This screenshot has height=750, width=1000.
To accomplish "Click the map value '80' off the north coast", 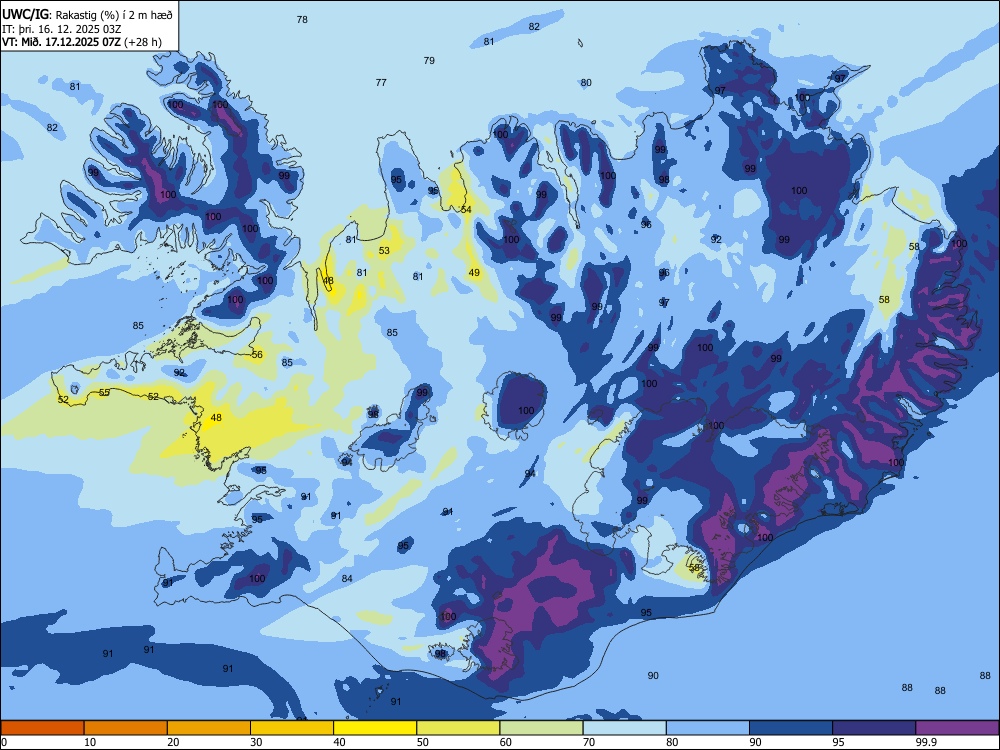I will click(586, 82).
